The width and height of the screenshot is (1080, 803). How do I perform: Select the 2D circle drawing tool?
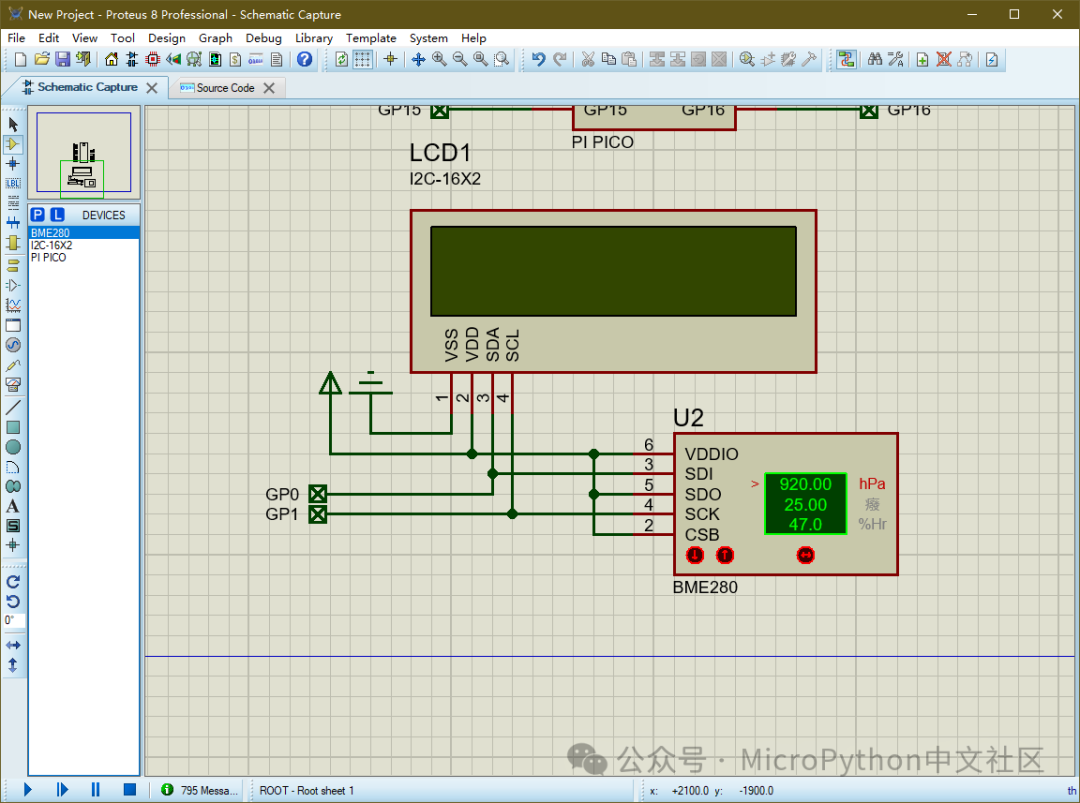tap(12, 447)
